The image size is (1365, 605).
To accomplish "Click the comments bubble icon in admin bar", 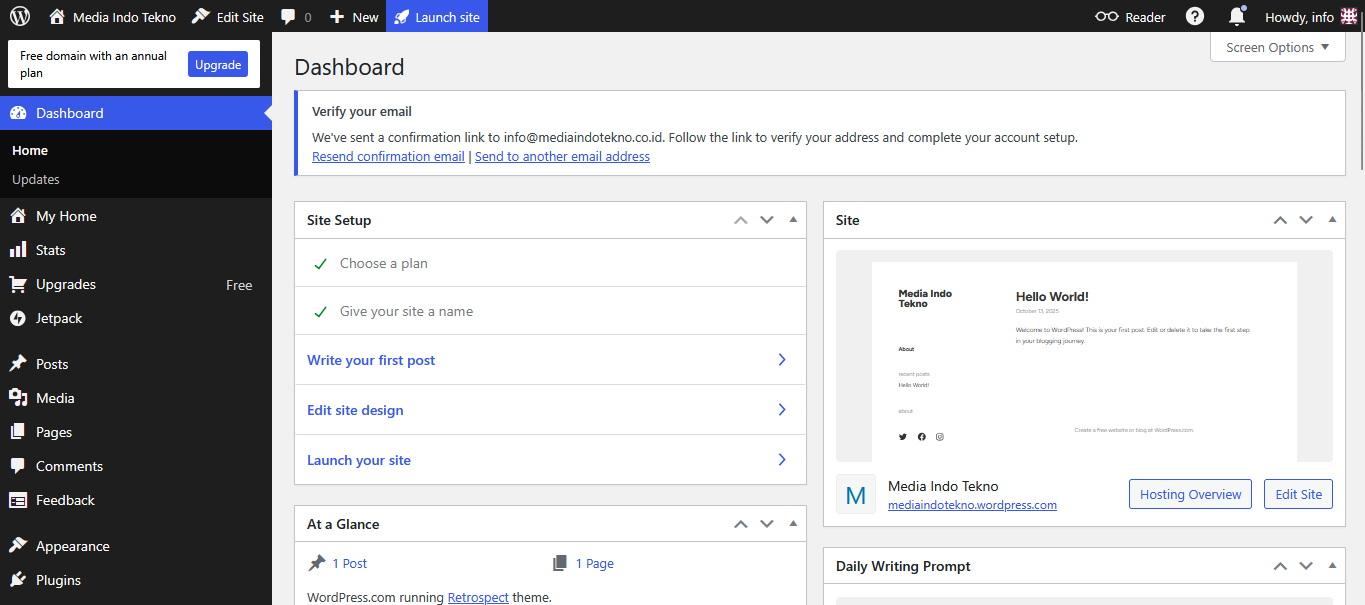I will pos(289,17).
